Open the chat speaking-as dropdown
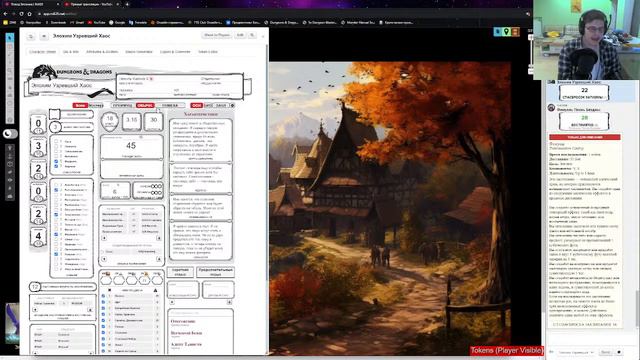 pyautogui.click(x=576, y=352)
